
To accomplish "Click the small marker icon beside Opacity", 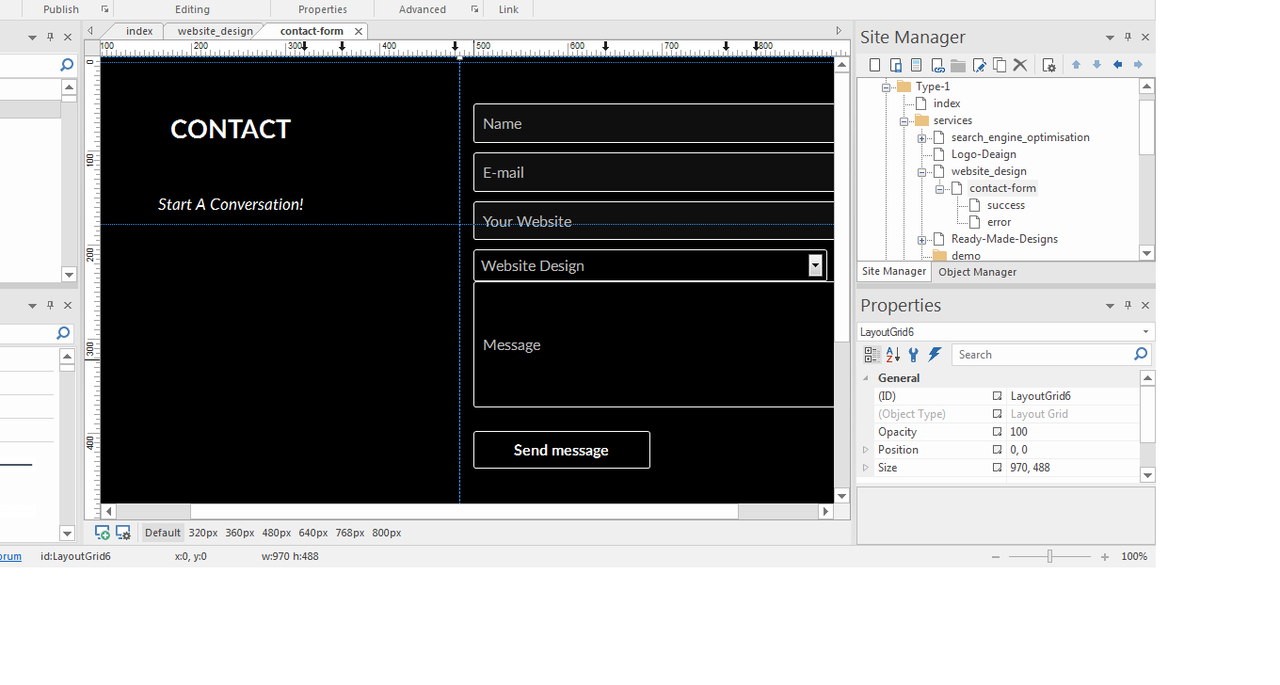I will point(997,432).
